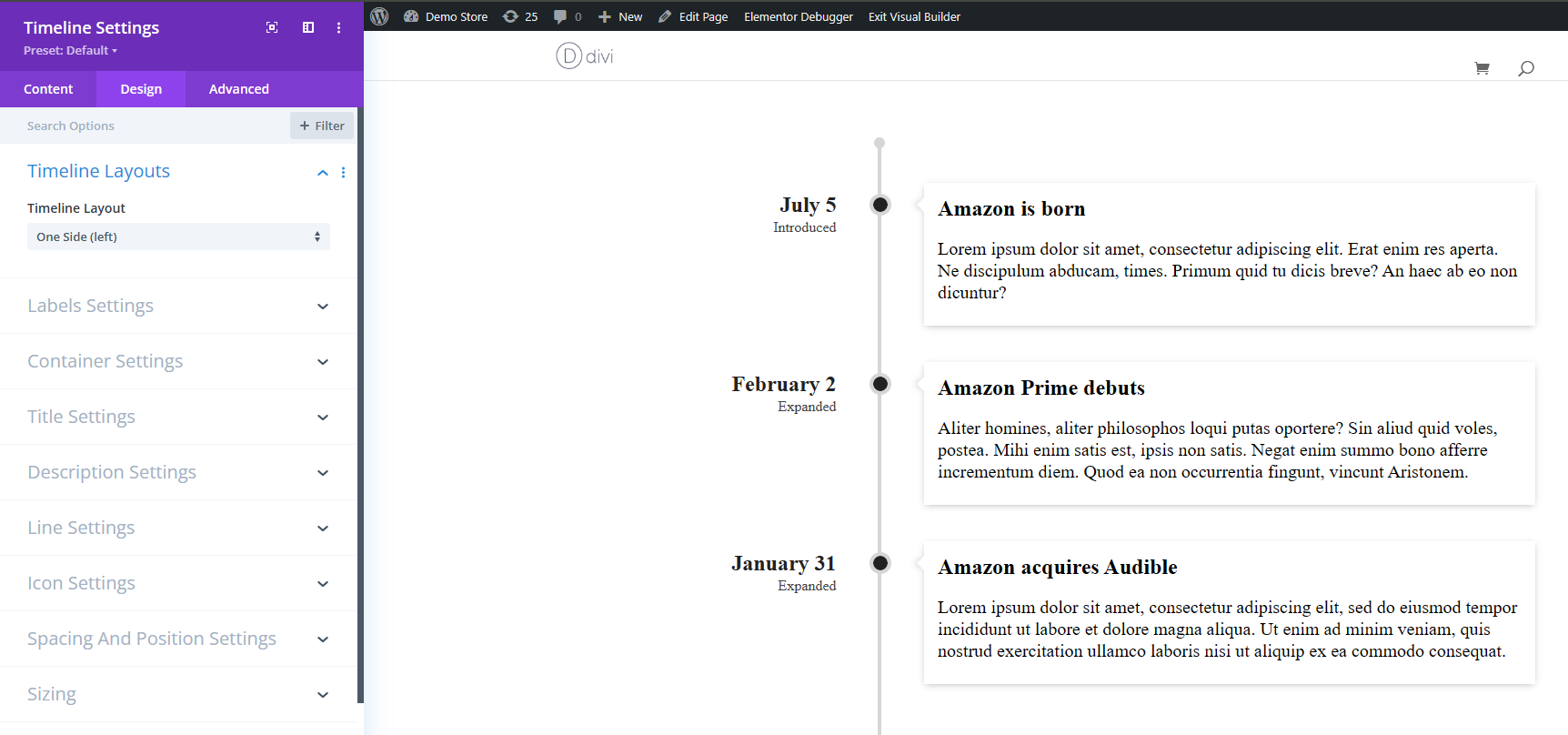Click Exit Visual Builder in admin bar
Image resolution: width=1568 pixels, height=735 pixels.
click(914, 15)
